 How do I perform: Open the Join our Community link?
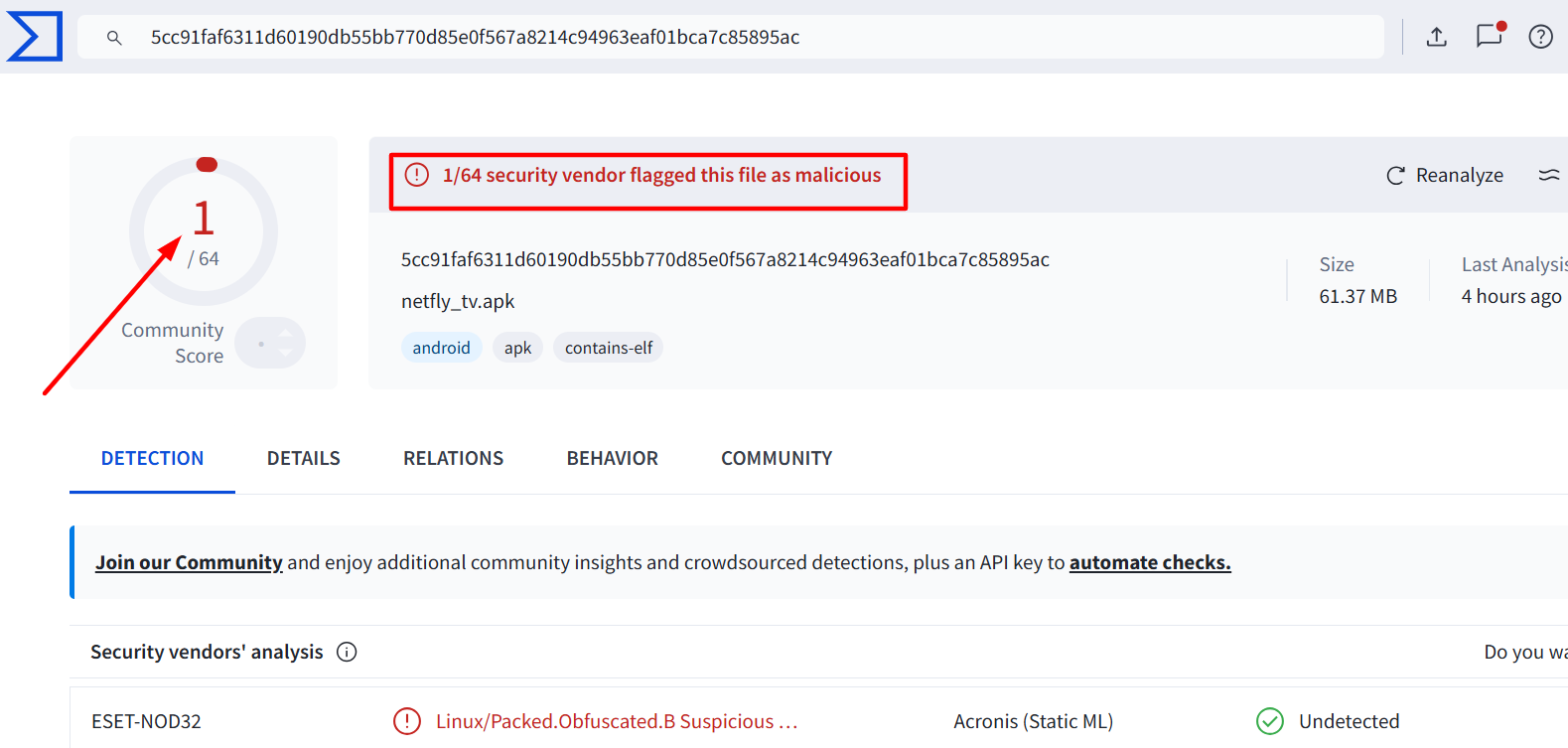(x=189, y=562)
